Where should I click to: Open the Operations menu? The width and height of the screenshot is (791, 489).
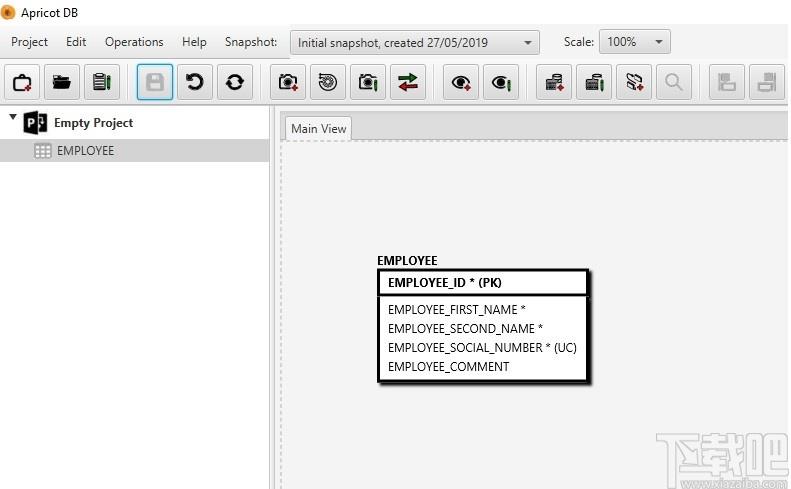tap(134, 42)
